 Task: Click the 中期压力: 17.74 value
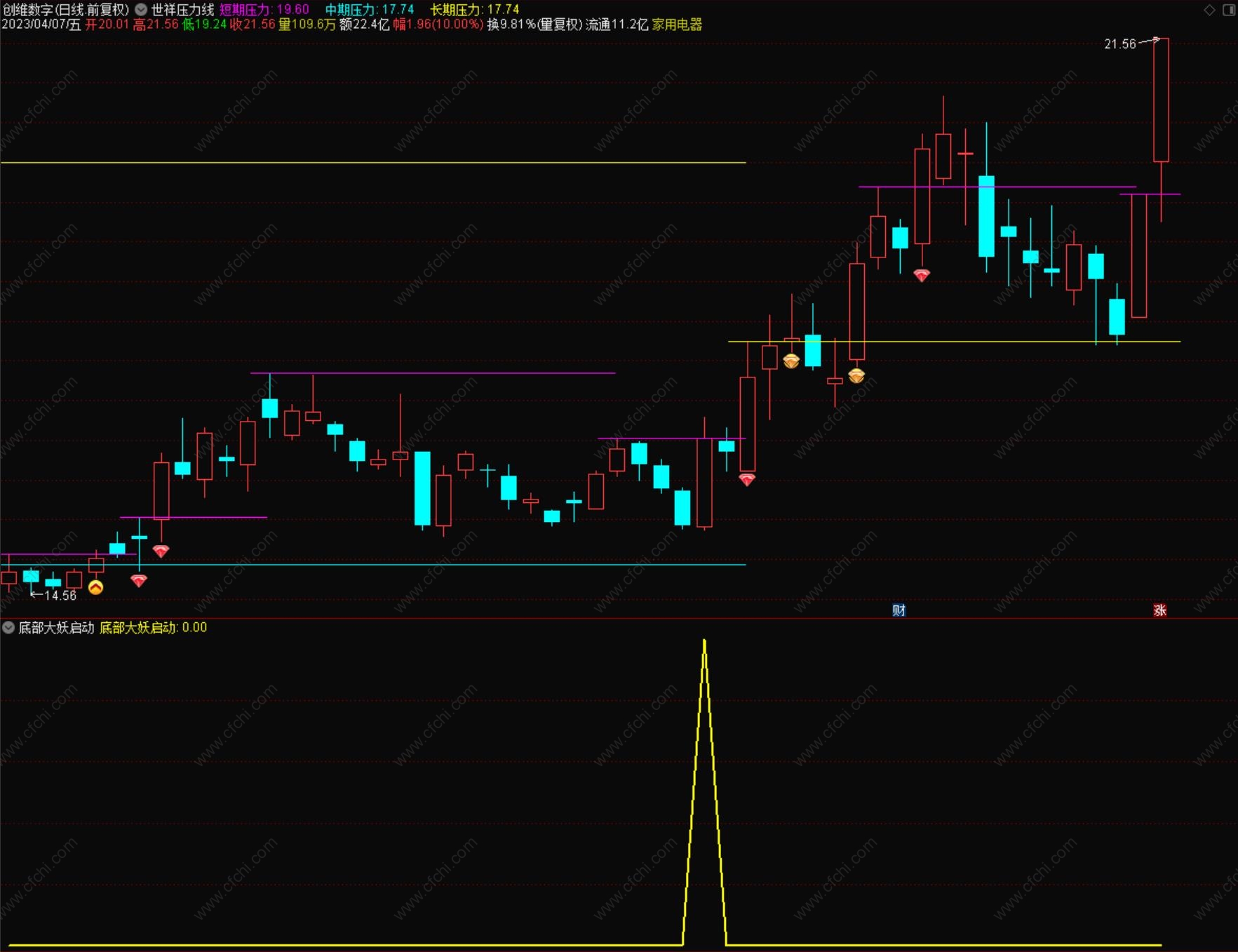click(x=370, y=10)
